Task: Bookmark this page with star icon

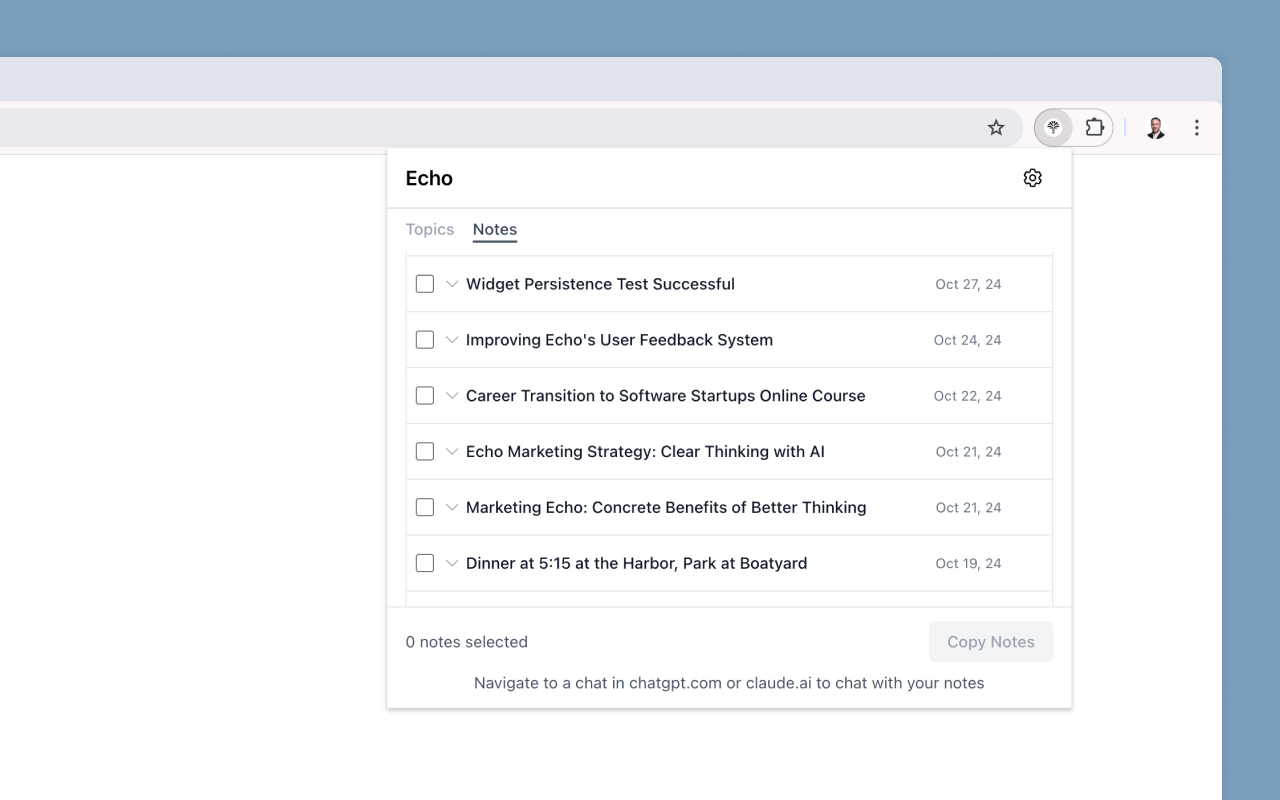Action: (x=996, y=127)
